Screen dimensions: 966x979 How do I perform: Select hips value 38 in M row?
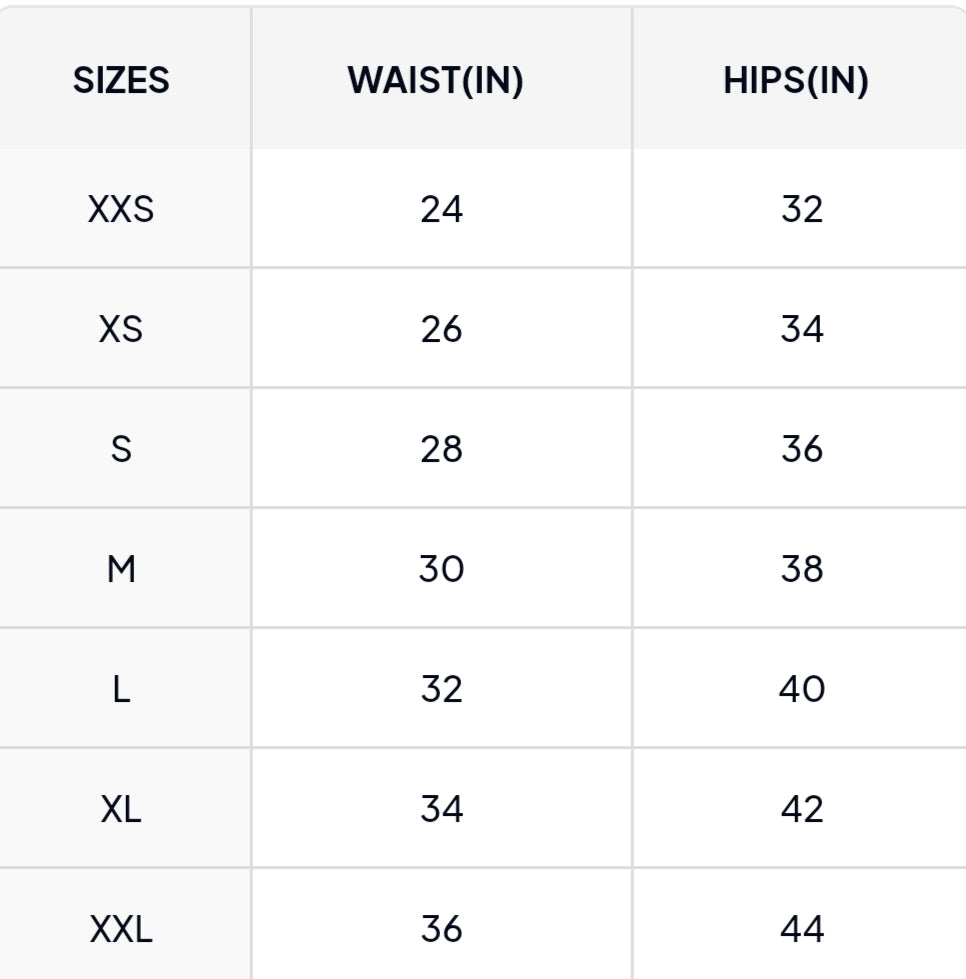coord(802,569)
